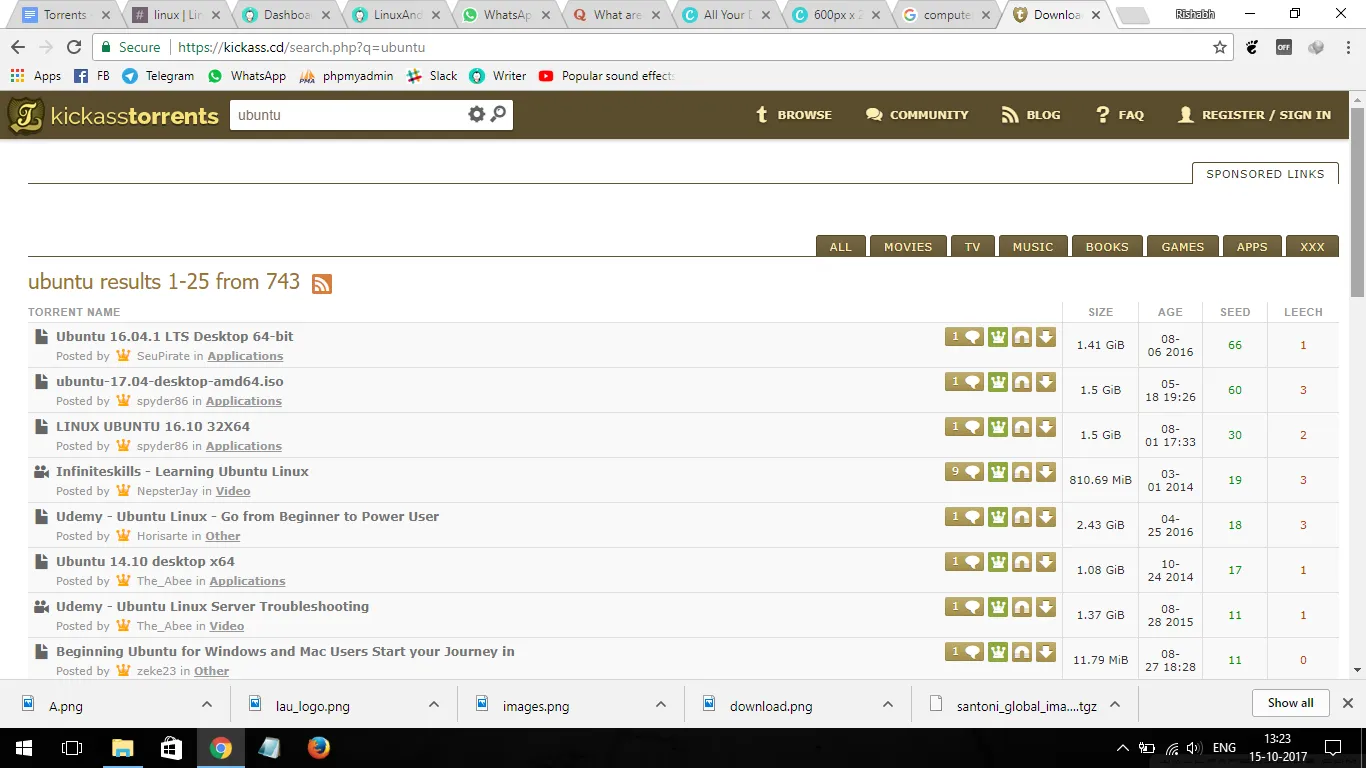
Task: Open the advanced search settings gear
Action: [476, 114]
